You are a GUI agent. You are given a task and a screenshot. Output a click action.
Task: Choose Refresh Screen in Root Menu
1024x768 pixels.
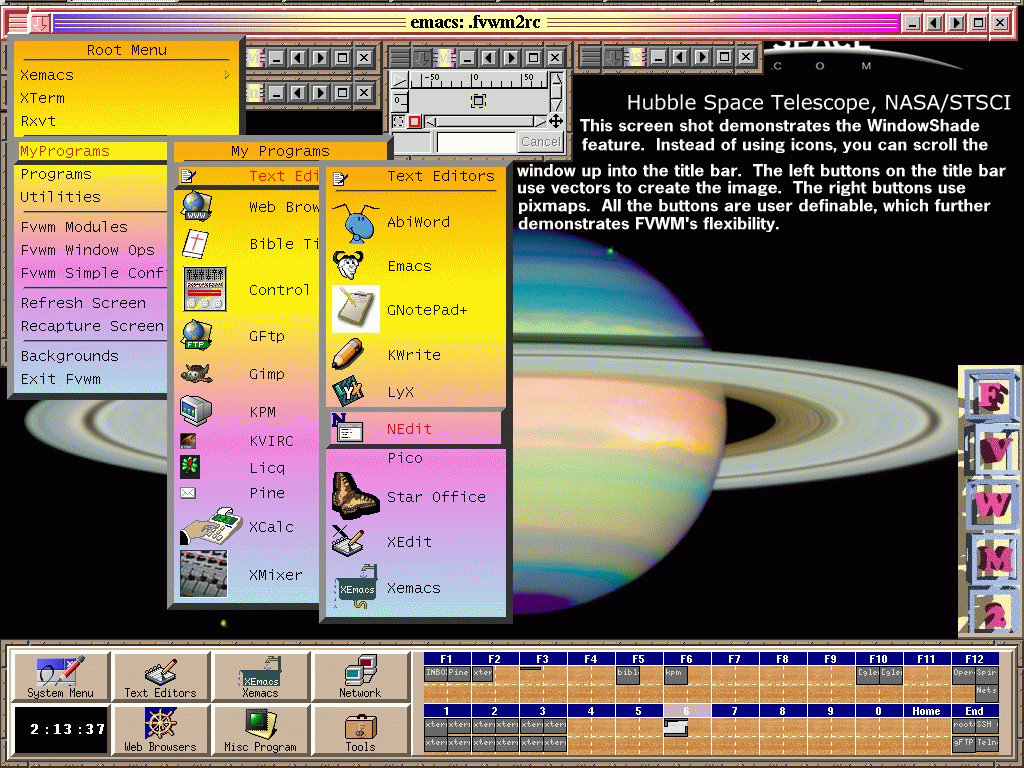tap(91, 303)
